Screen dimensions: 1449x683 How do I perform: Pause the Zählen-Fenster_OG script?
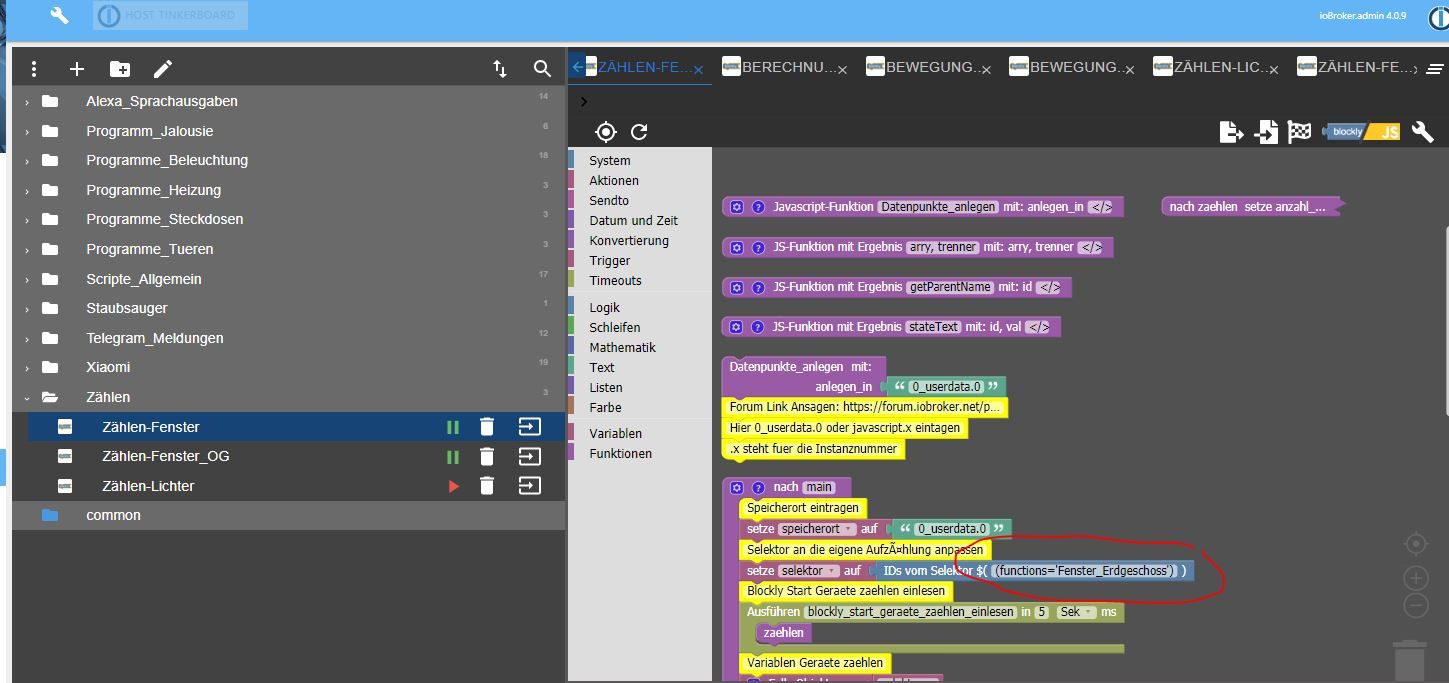453,456
